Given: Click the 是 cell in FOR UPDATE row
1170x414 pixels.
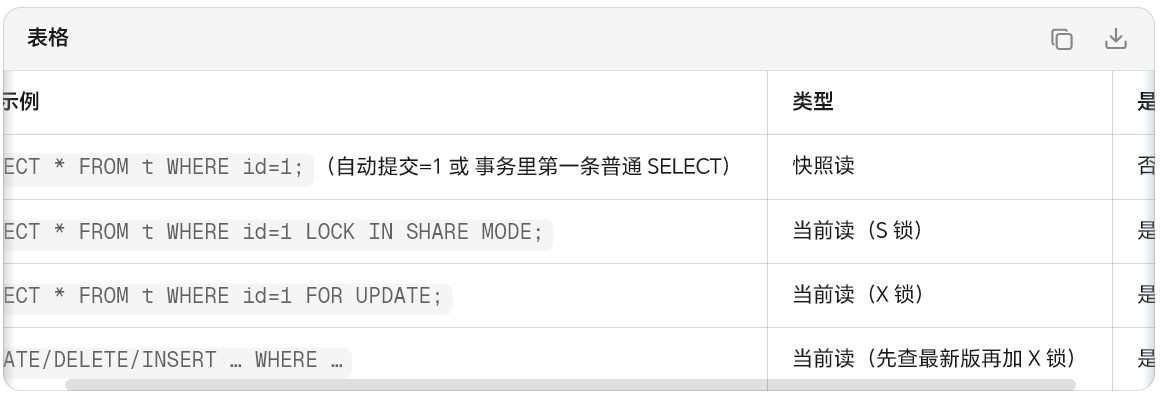Looking at the screenshot, I should [x=1146, y=295].
